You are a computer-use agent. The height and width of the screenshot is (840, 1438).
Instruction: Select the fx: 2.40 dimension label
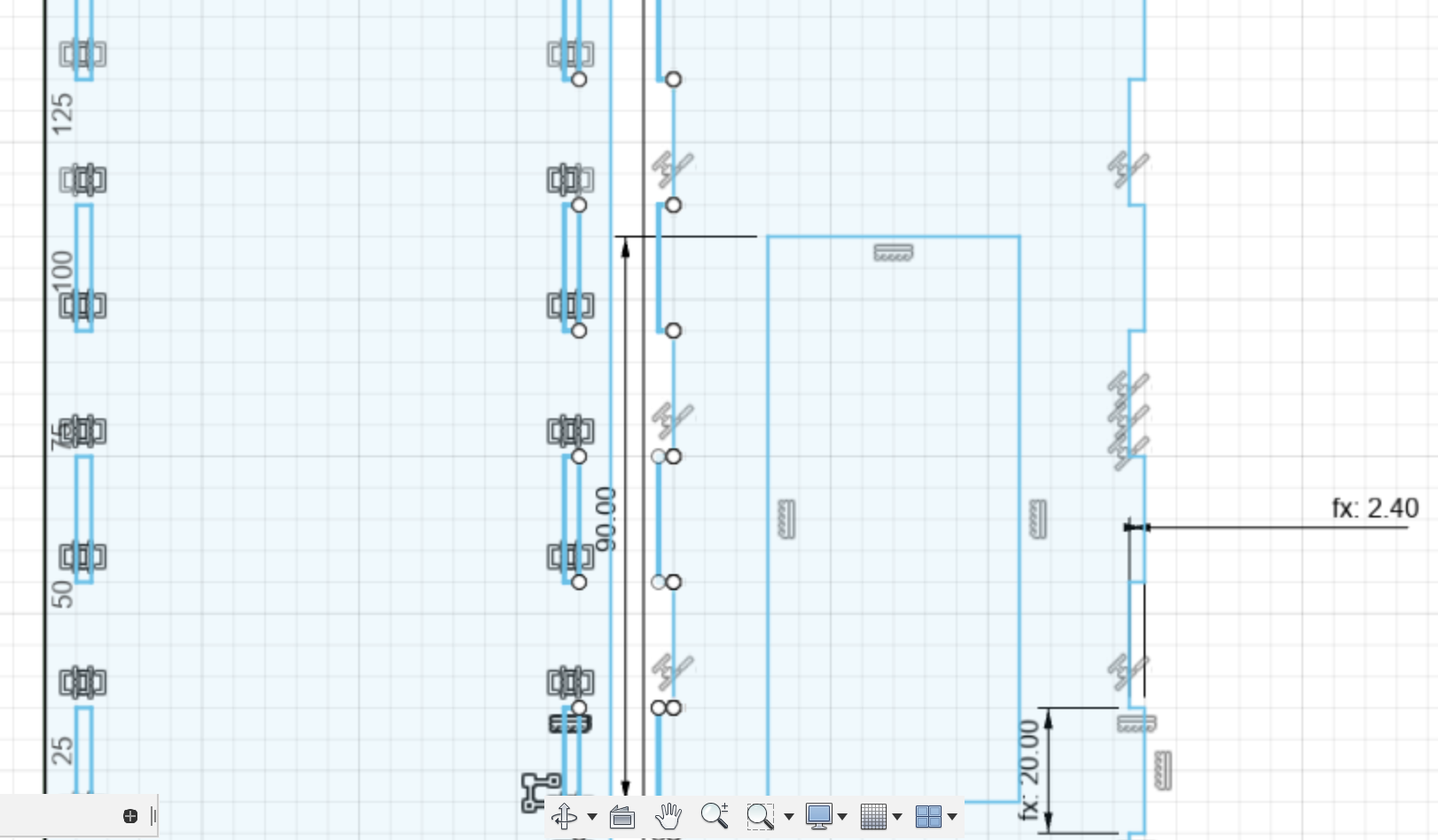click(x=1375, y=508)
